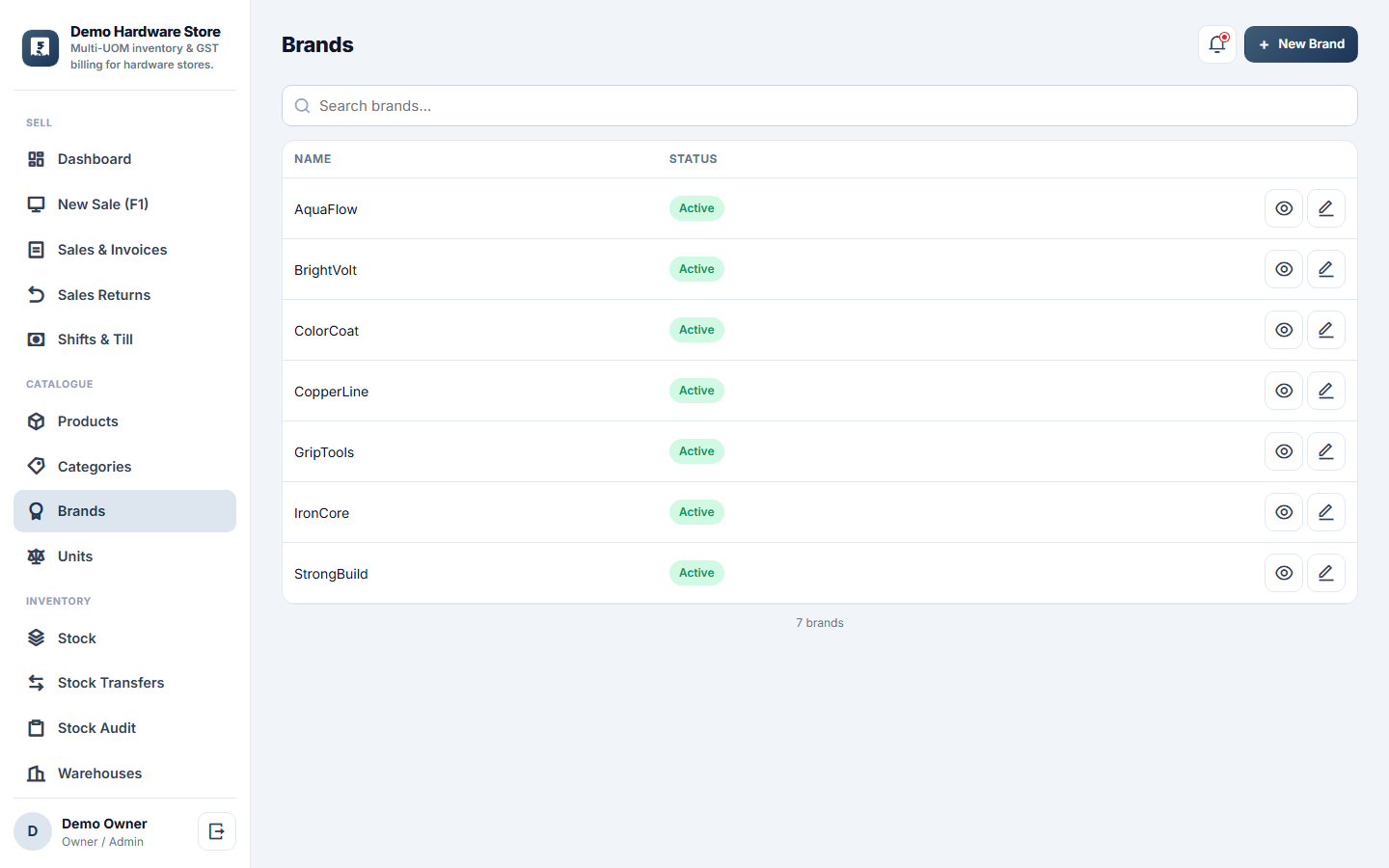Edit the IronCore brand
Screen dimensions: 1389x868
click(x=1326, y=512)
